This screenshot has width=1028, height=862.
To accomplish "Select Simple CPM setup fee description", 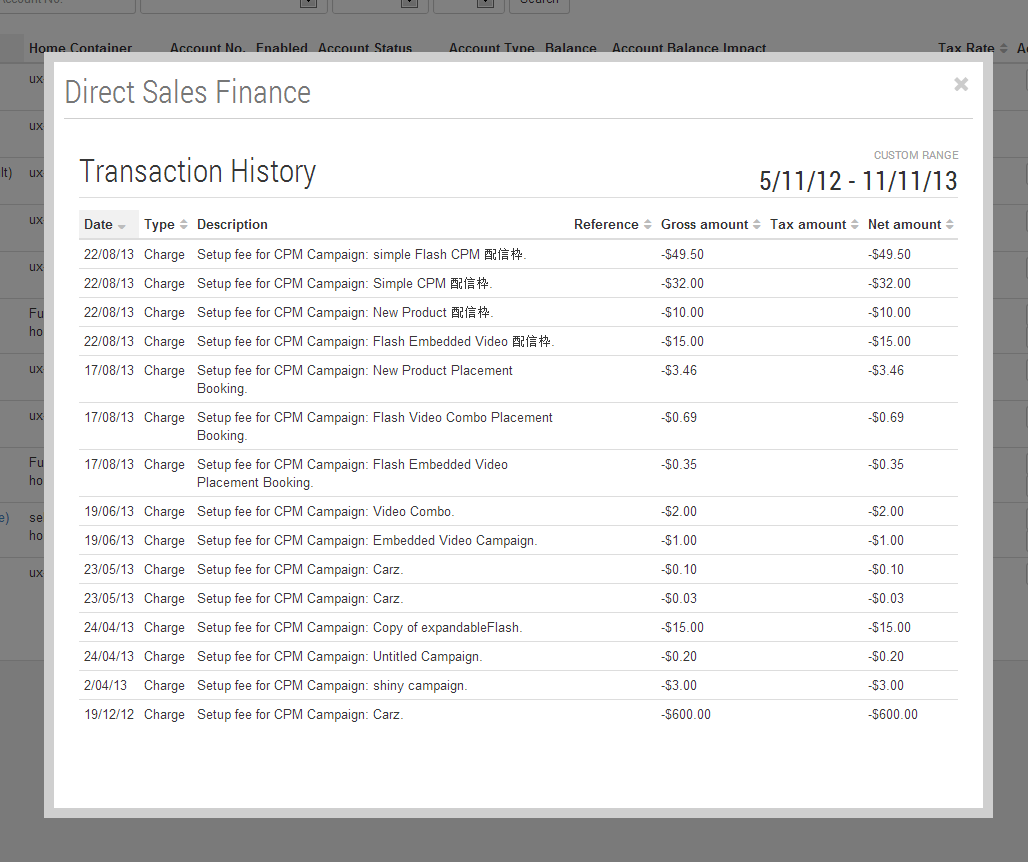I will 344,284.
